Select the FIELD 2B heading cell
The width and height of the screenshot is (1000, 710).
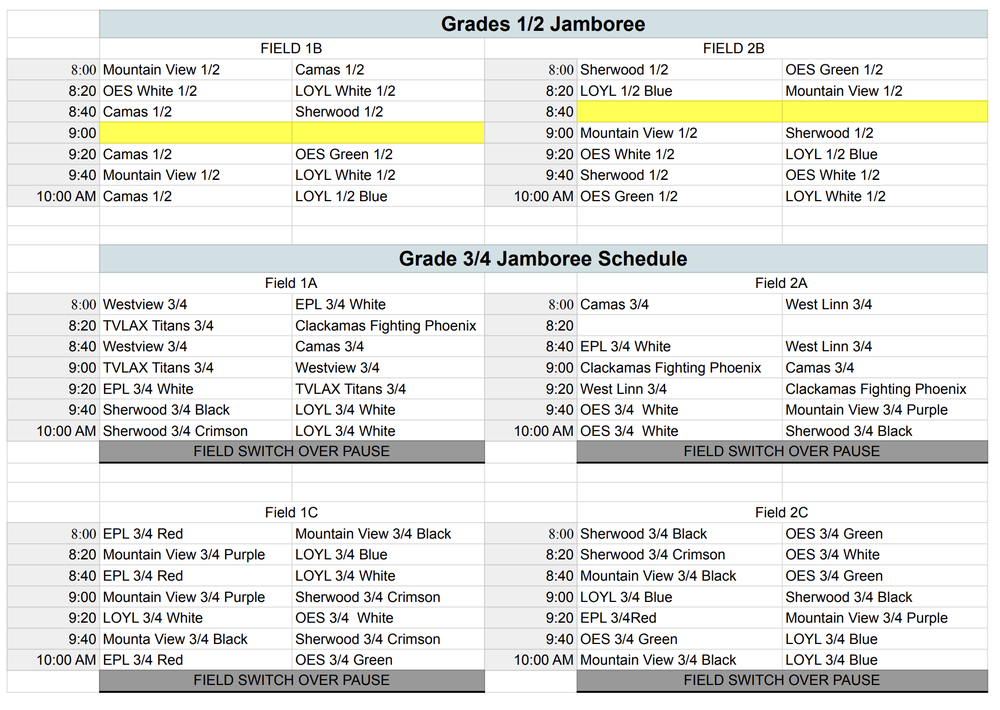[x=735, y=48]
